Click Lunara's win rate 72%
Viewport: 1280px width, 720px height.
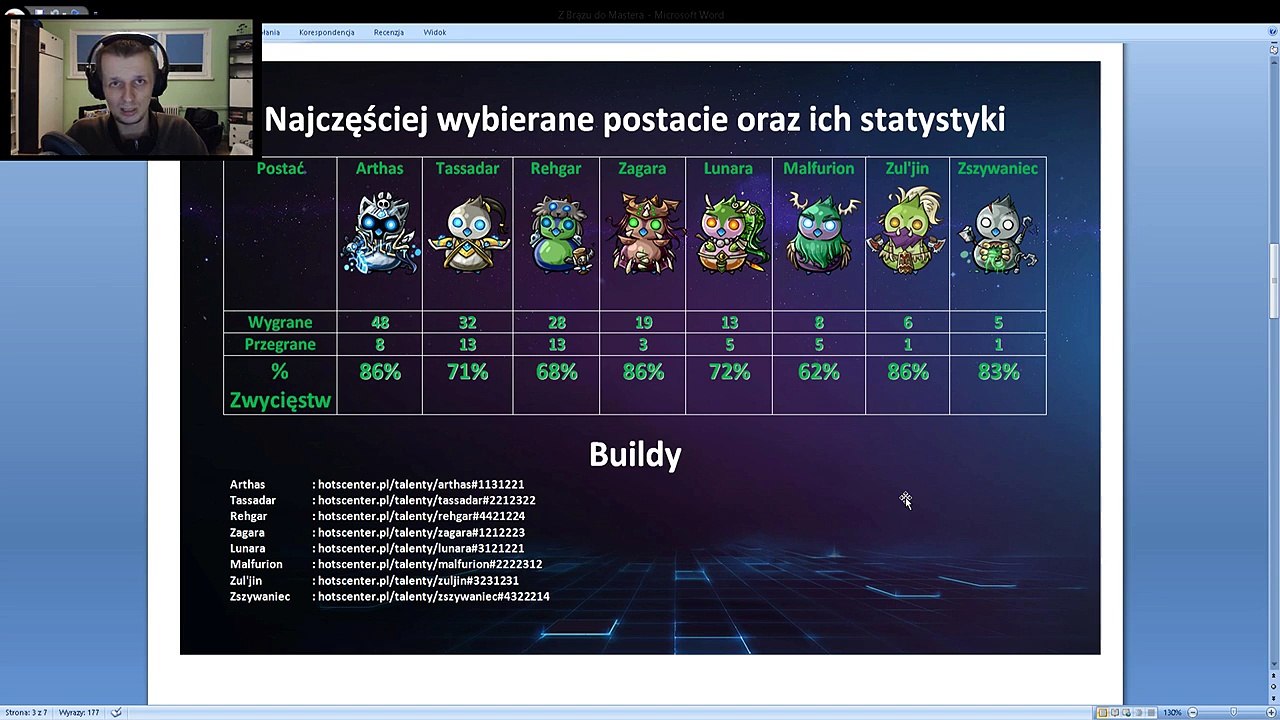point(729,372)
